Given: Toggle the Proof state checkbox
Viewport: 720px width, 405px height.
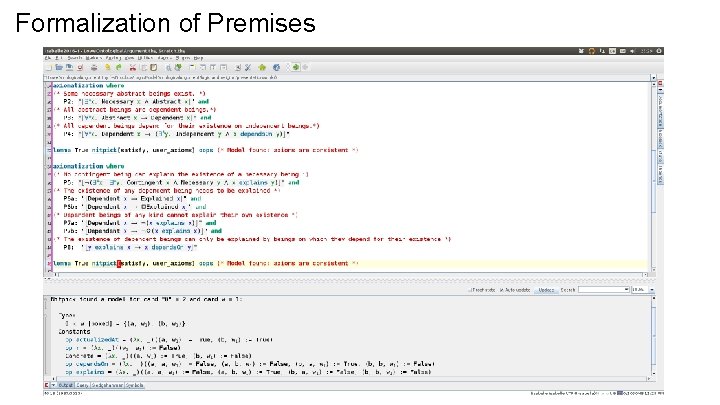Looking at the screenshot, I should [x=470, y=290].
